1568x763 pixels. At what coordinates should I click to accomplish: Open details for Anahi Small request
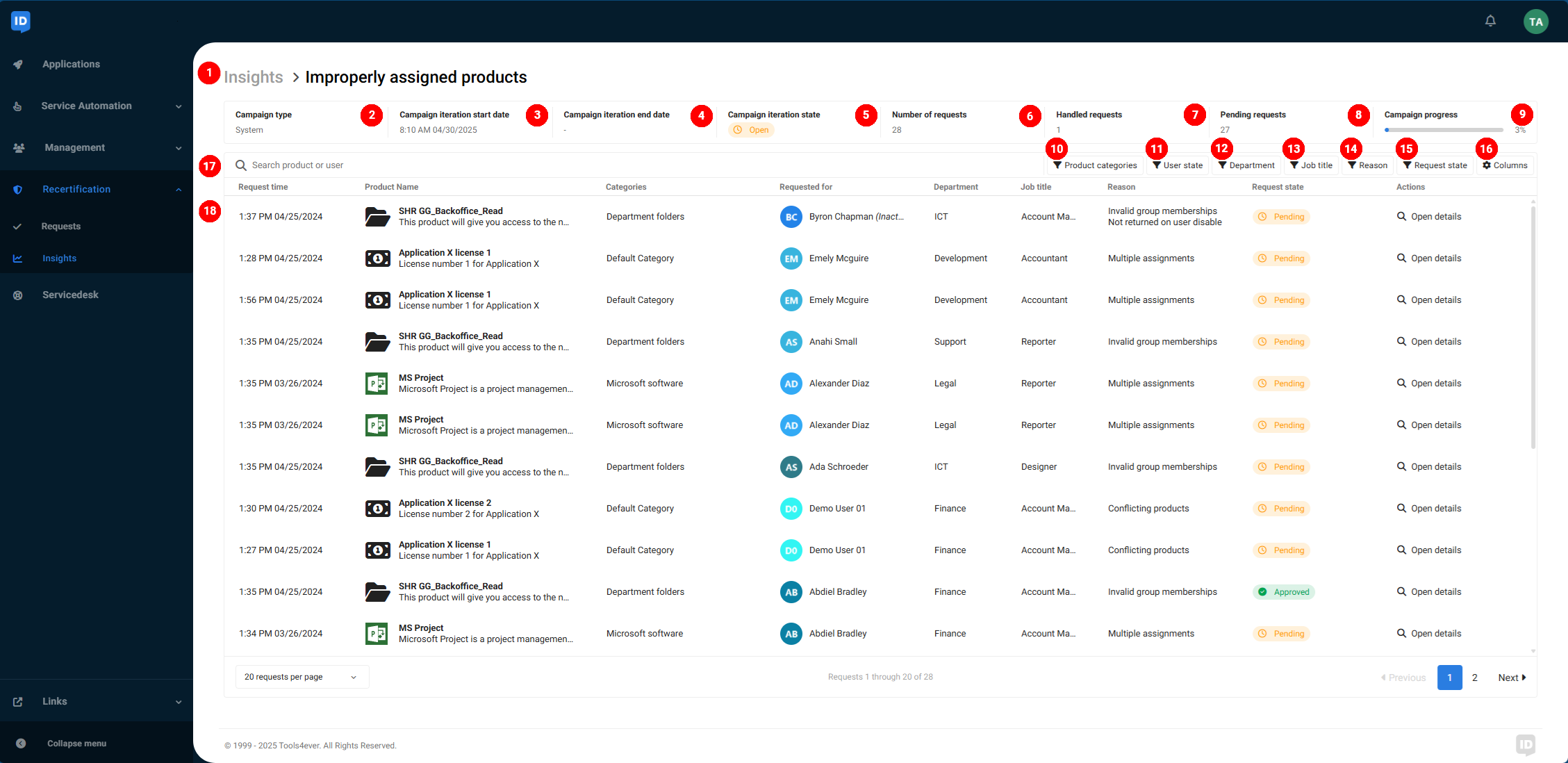click(1429, 342)
